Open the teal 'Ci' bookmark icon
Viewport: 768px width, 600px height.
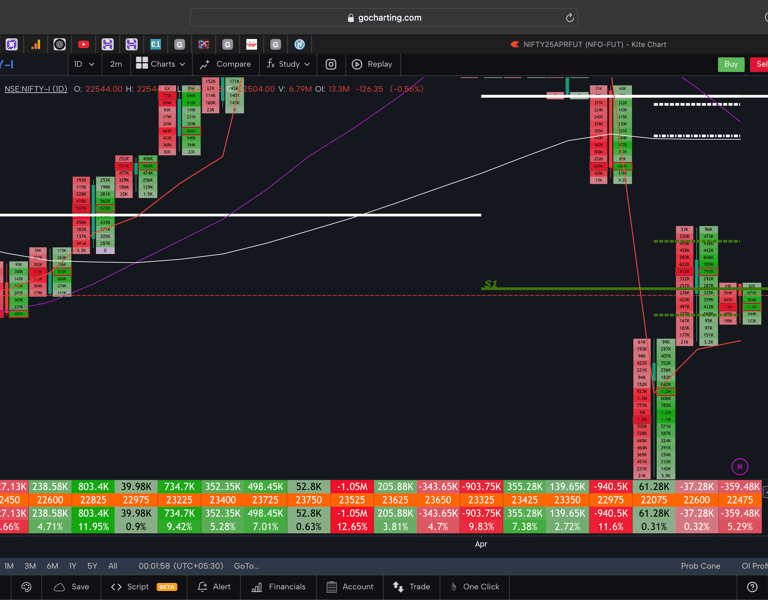pyautogui.click(x=155, y=45)
